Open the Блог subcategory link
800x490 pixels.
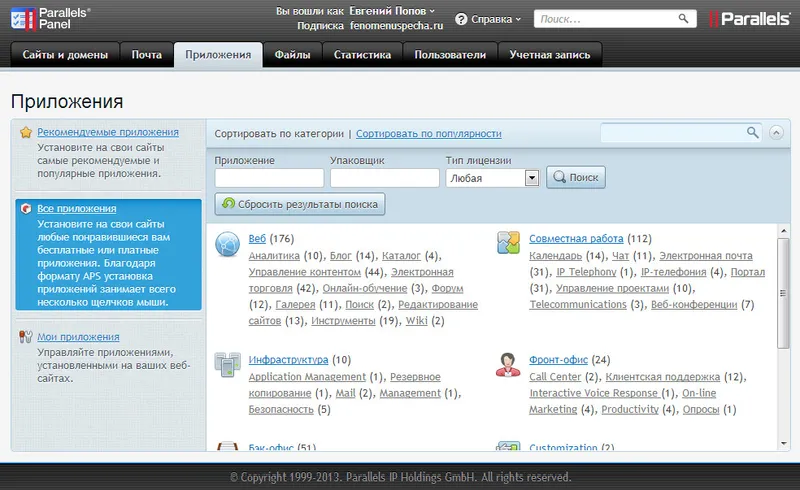click(x=340, y=256)
